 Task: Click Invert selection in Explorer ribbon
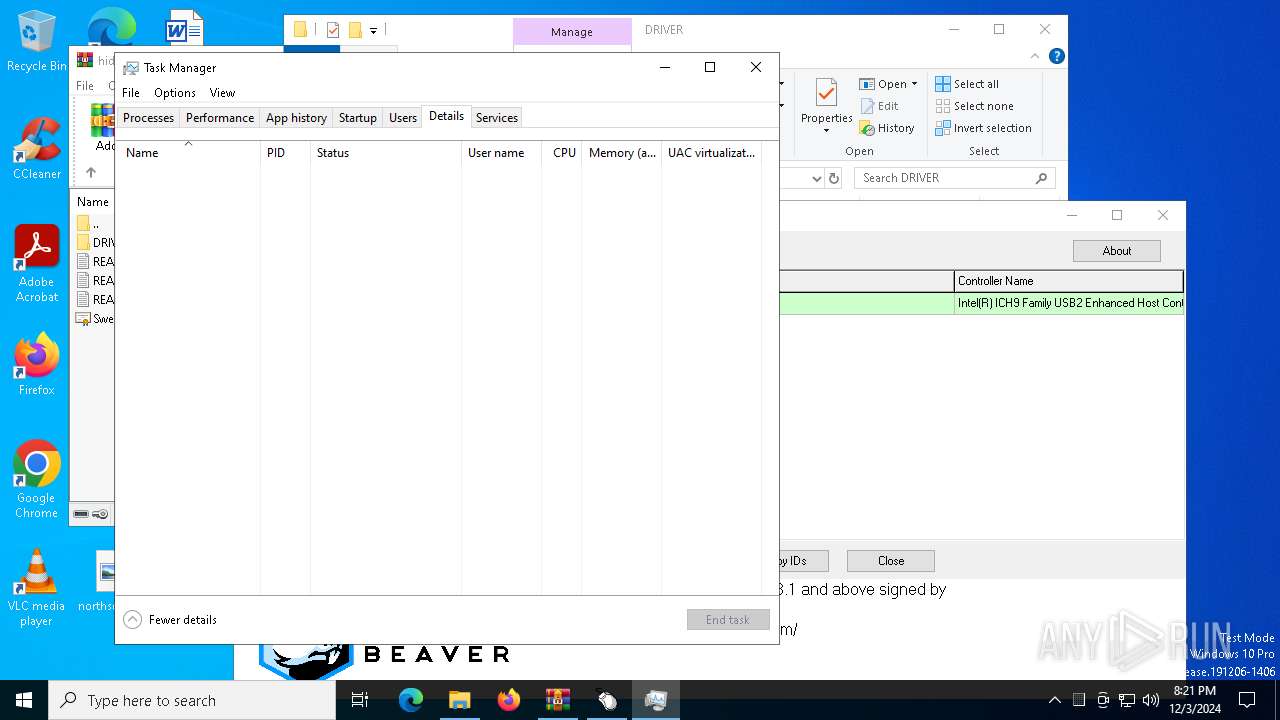(983, 128)
